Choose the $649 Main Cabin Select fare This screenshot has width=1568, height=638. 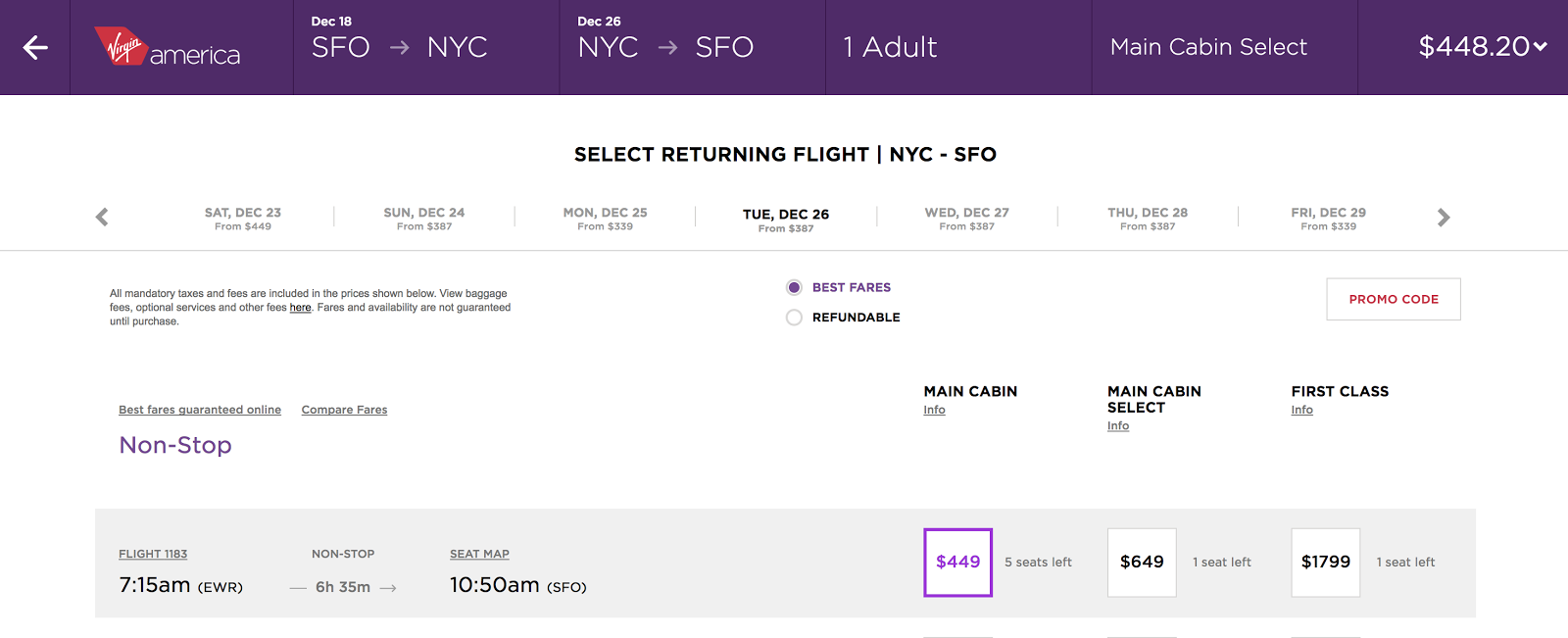click(x=1142, y=563)
